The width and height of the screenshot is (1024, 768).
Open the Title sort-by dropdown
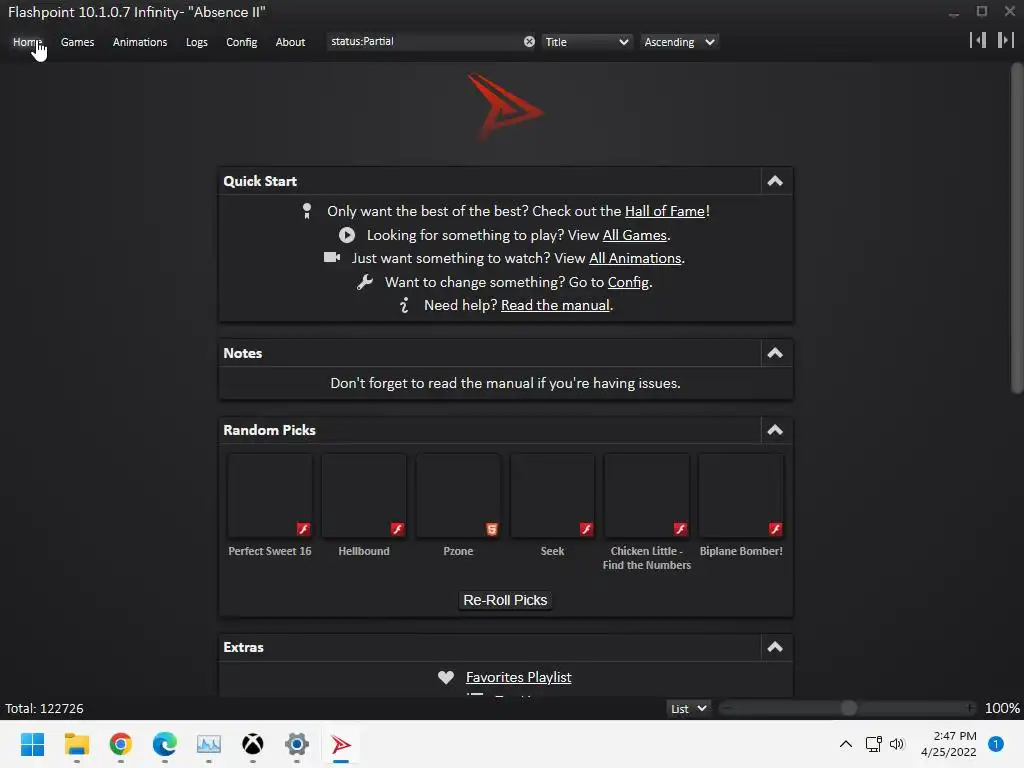(586, 42)
